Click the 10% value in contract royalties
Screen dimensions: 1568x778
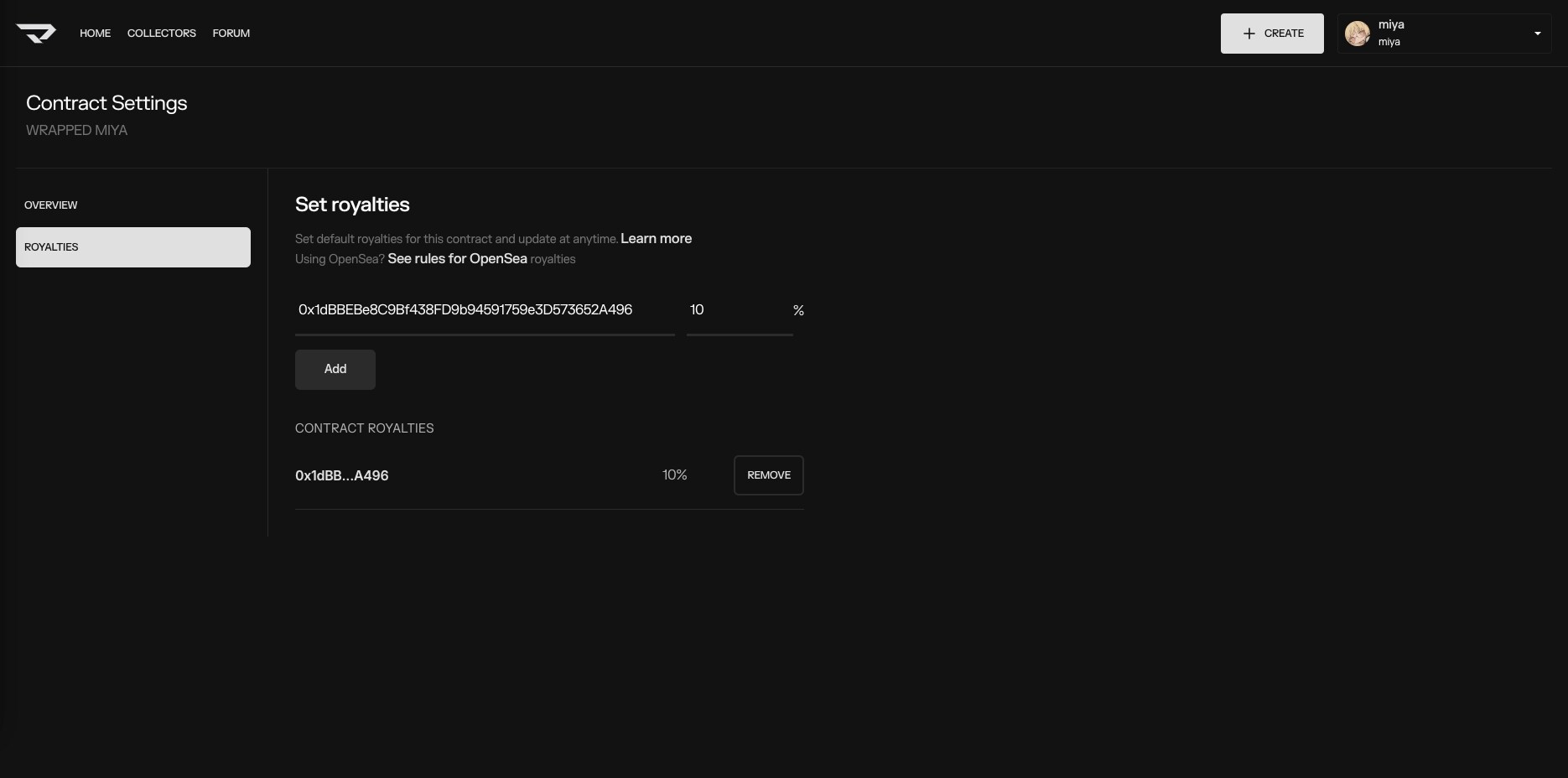tap(674, 475)
